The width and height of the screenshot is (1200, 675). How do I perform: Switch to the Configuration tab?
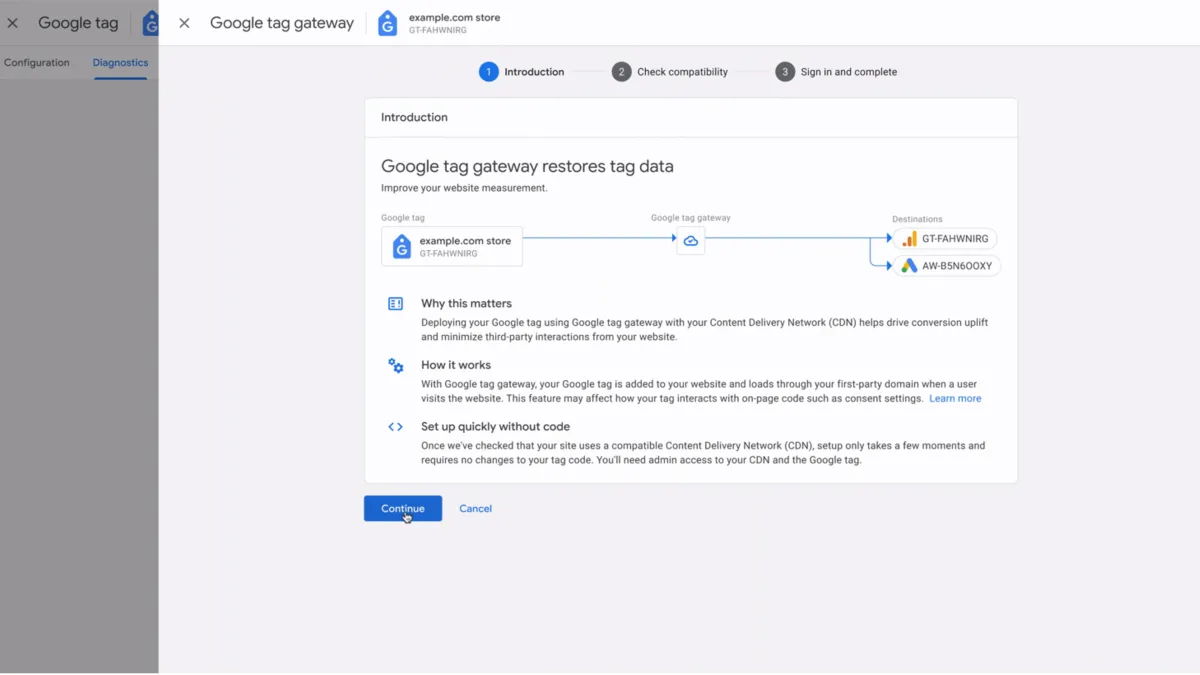pos(37,62)
